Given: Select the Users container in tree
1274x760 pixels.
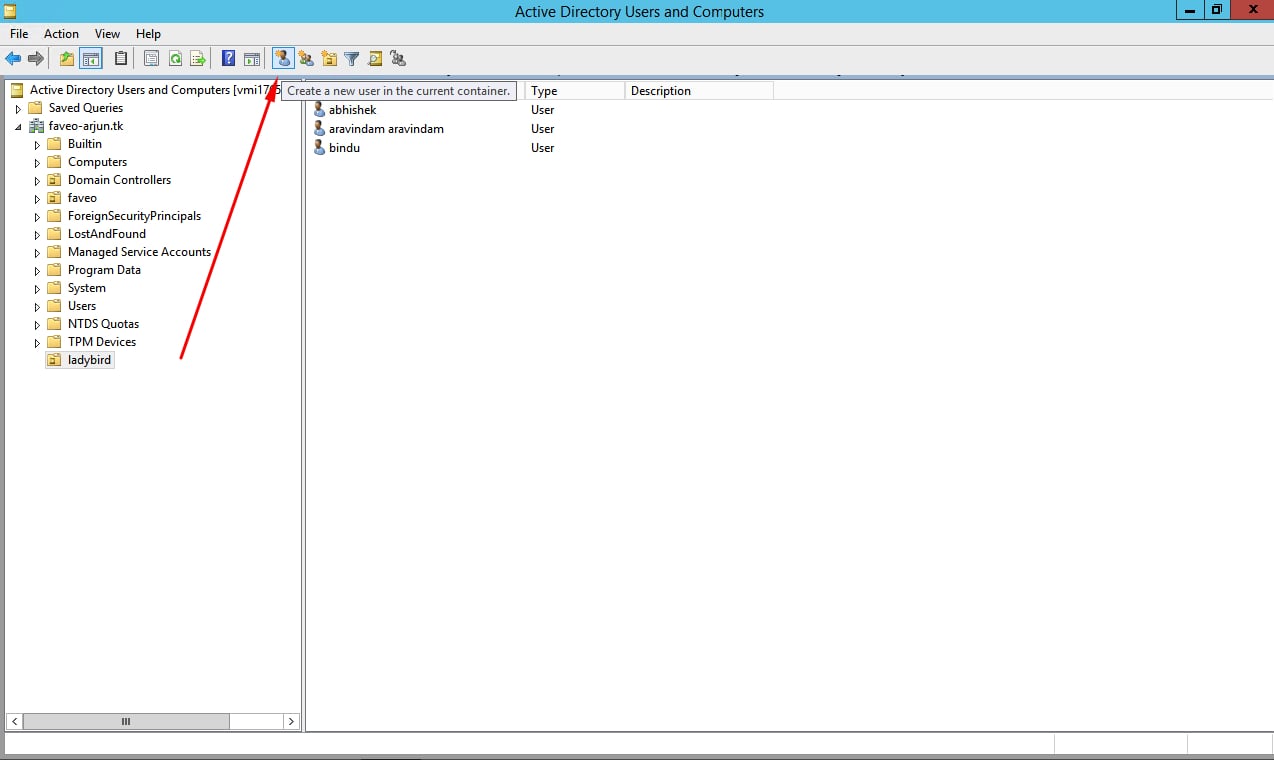Looking at the screenshot, I should point(82,306).
